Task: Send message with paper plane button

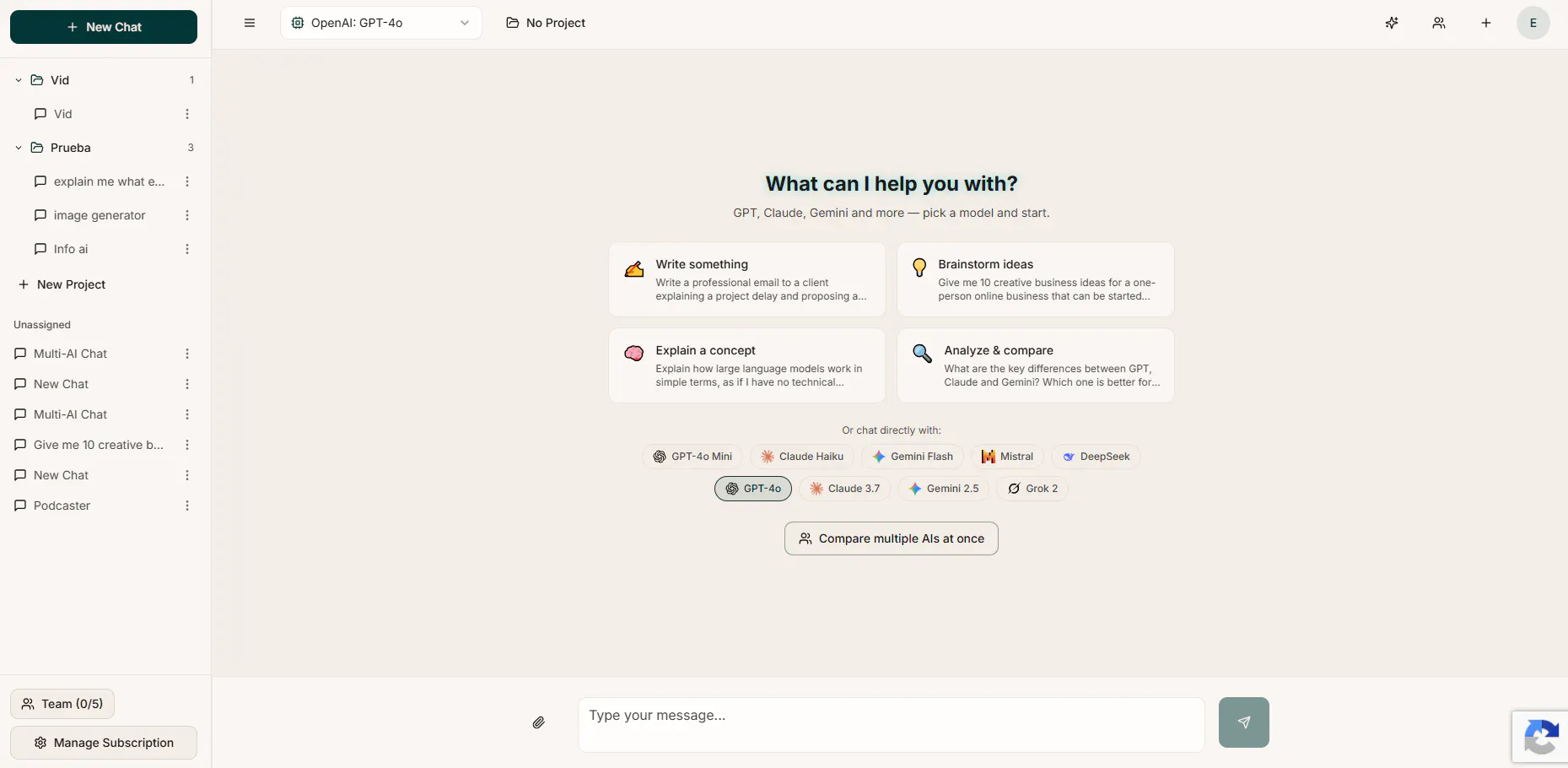Action: coord(1244,722)
